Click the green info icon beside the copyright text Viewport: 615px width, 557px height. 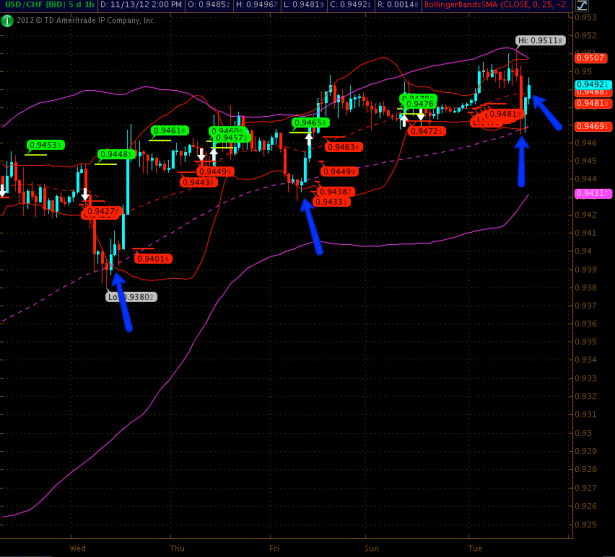[6, 18]
